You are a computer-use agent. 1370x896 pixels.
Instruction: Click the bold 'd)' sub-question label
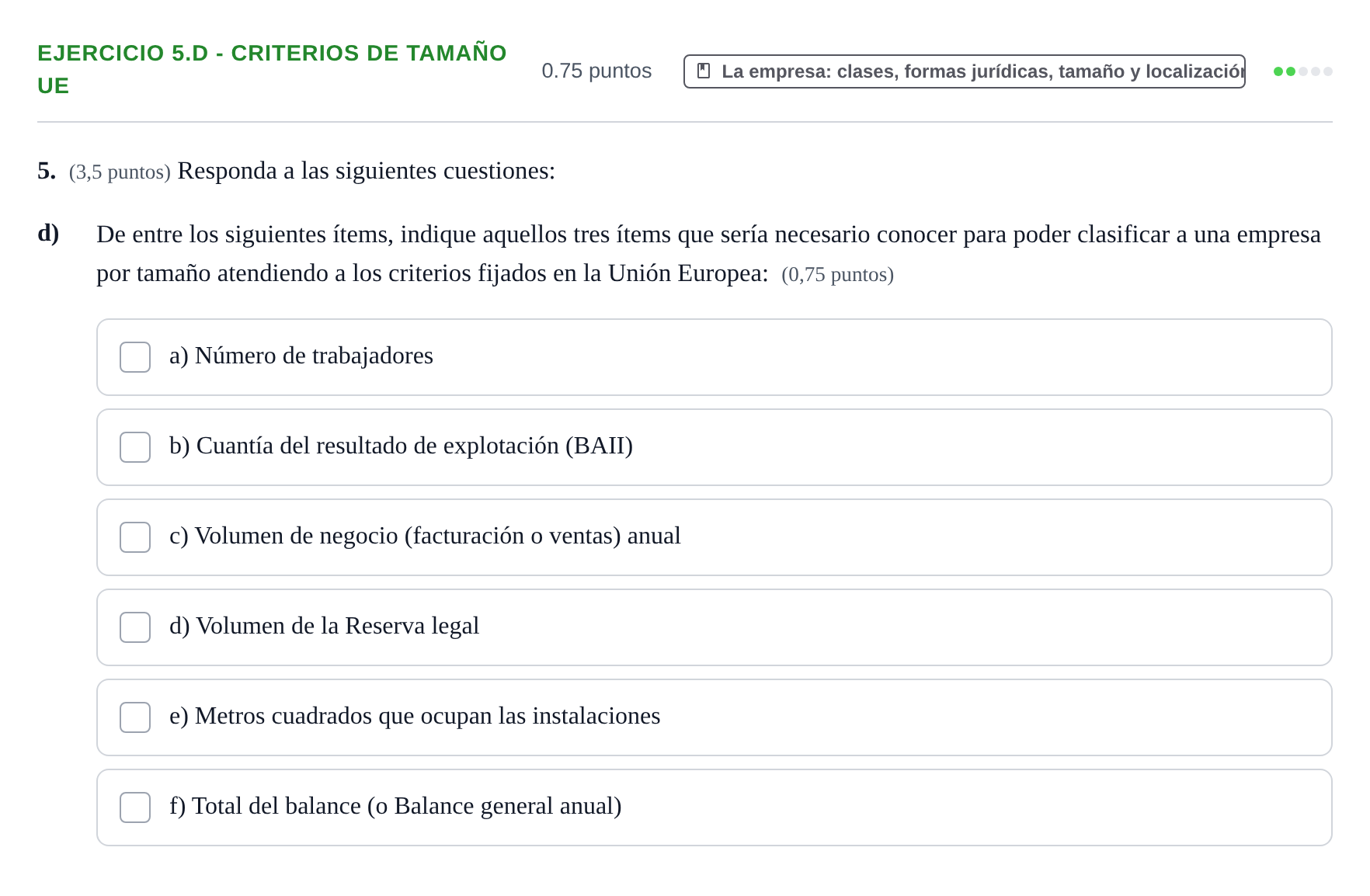[x=48, y=233]
